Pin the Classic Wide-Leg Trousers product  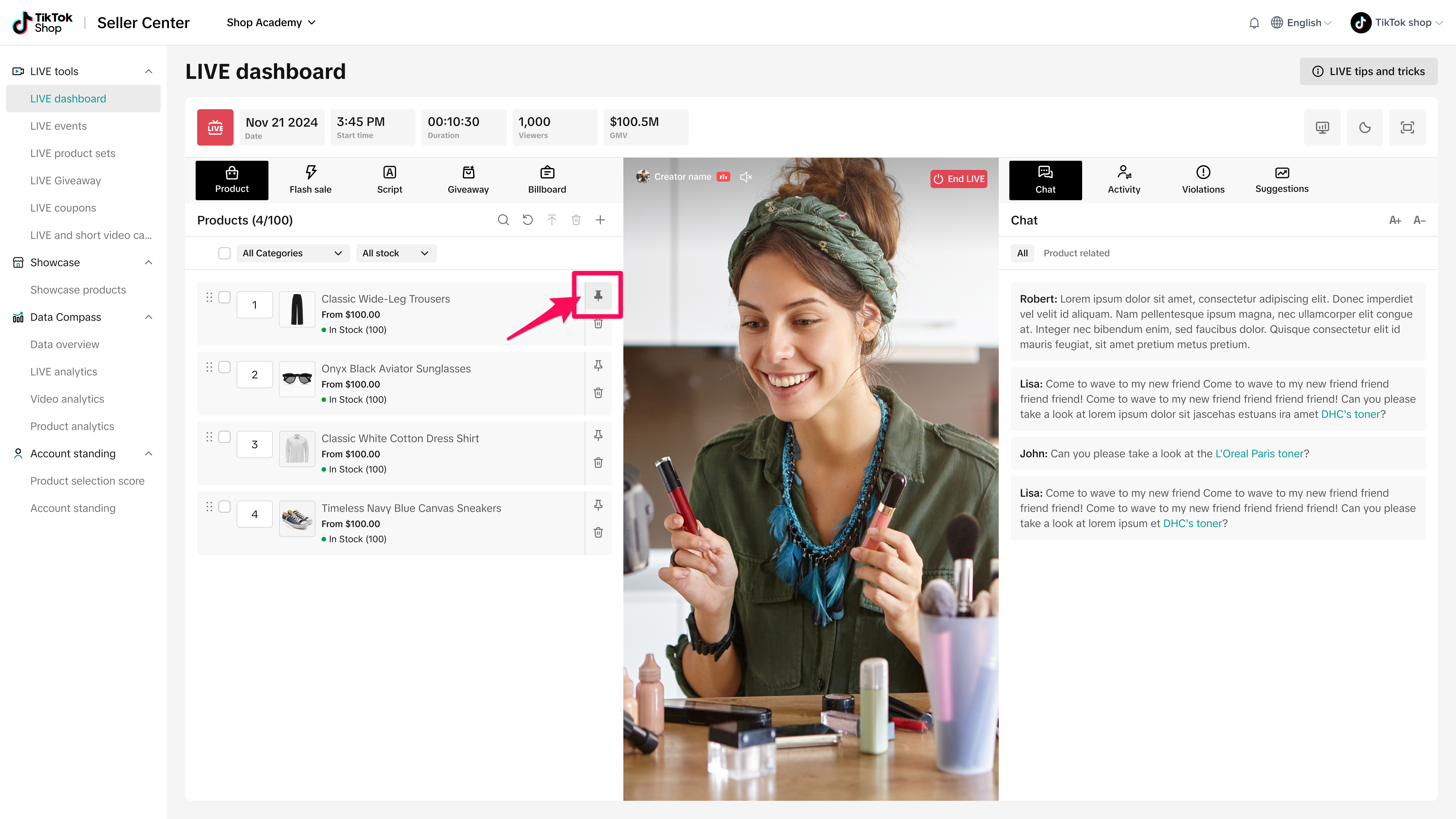(598, 295)
